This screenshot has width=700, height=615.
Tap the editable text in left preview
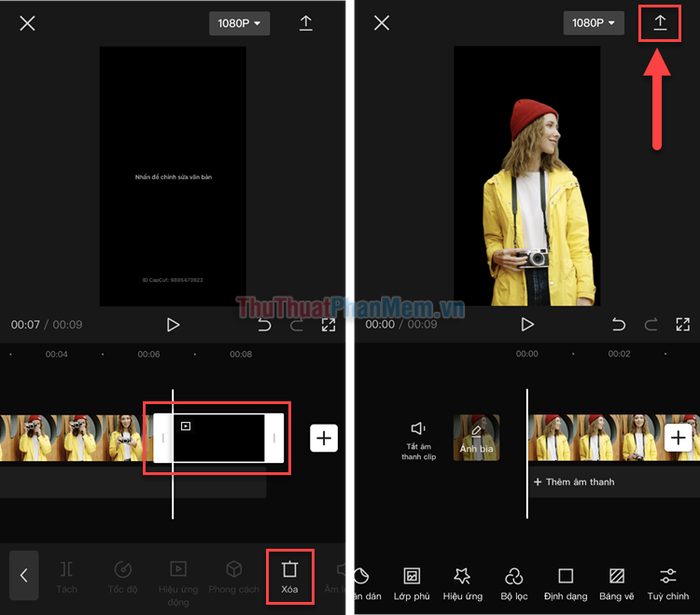[174, 177]
